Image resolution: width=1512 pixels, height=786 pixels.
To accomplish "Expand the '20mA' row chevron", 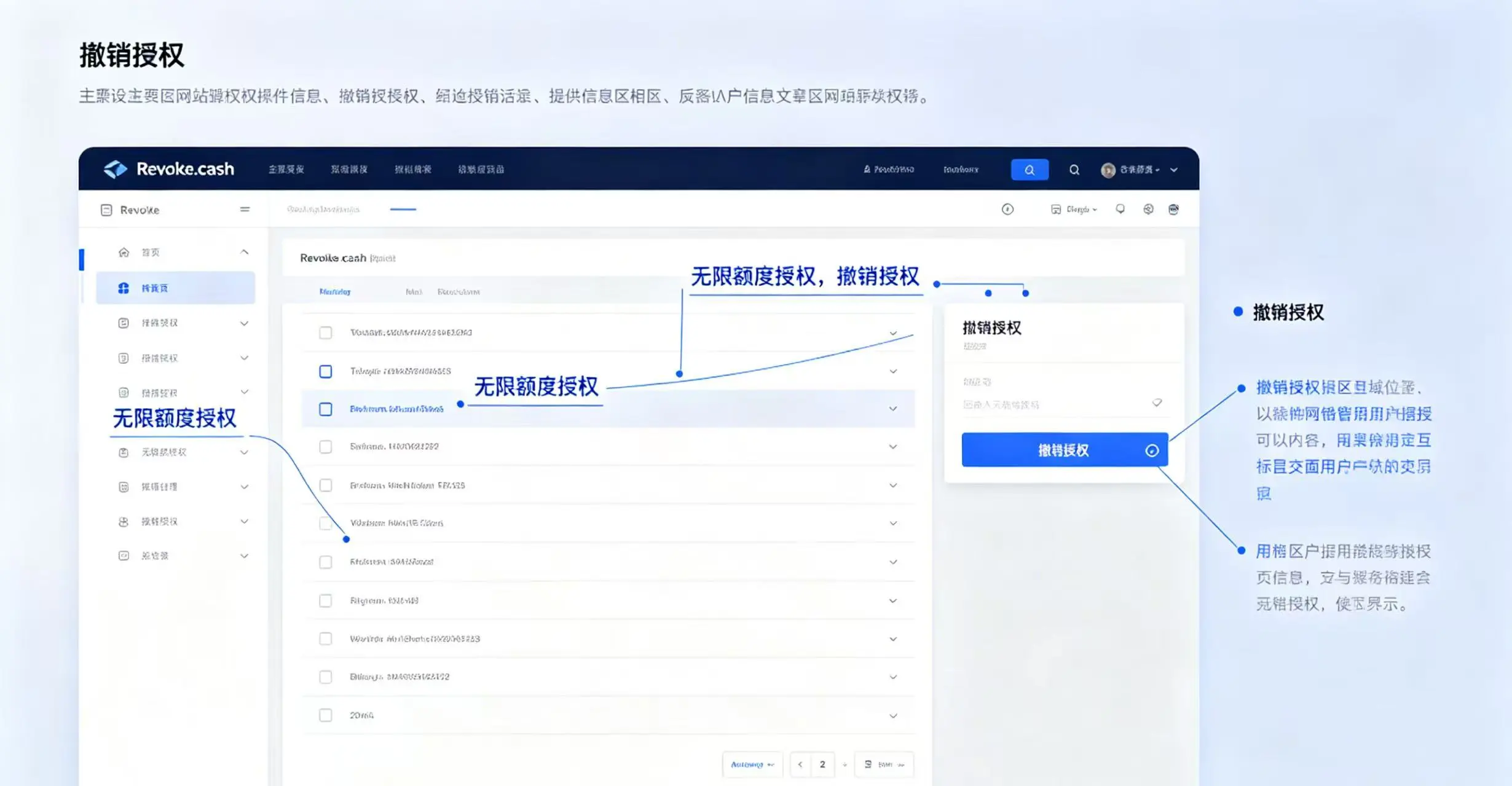I will click(x=893, y=715).
